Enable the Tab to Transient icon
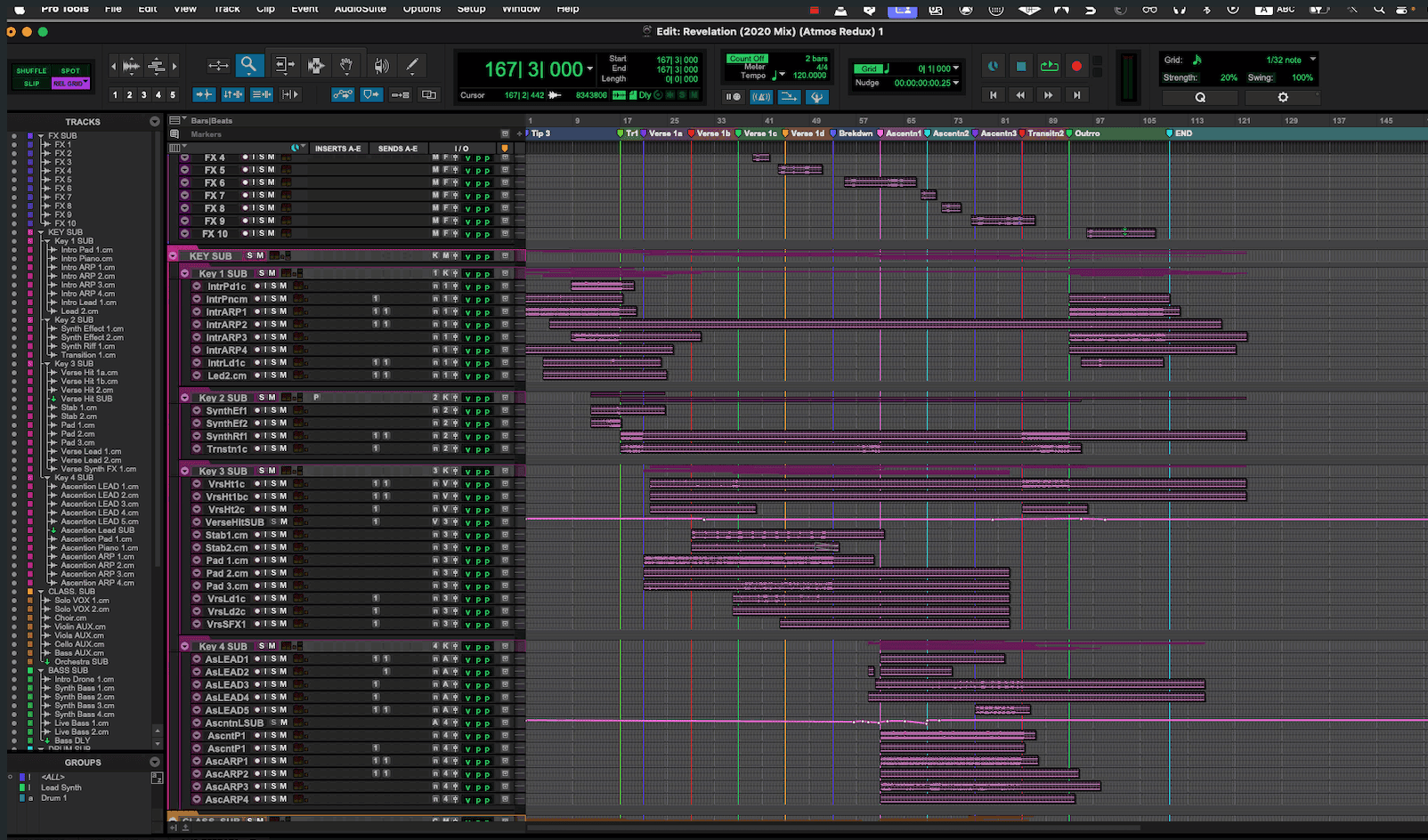 coord(204,94)
